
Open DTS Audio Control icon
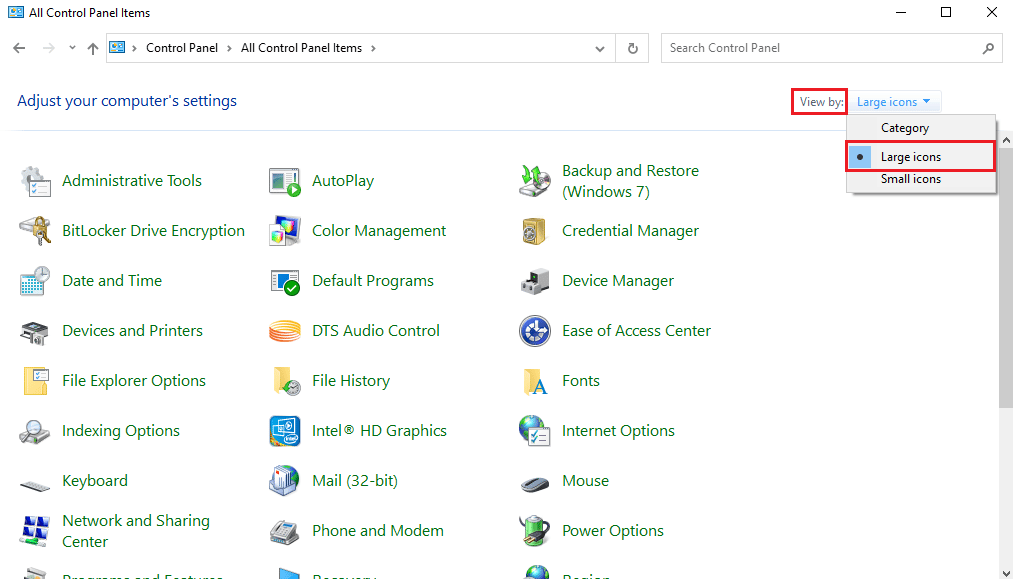click(x=285, y=332)
